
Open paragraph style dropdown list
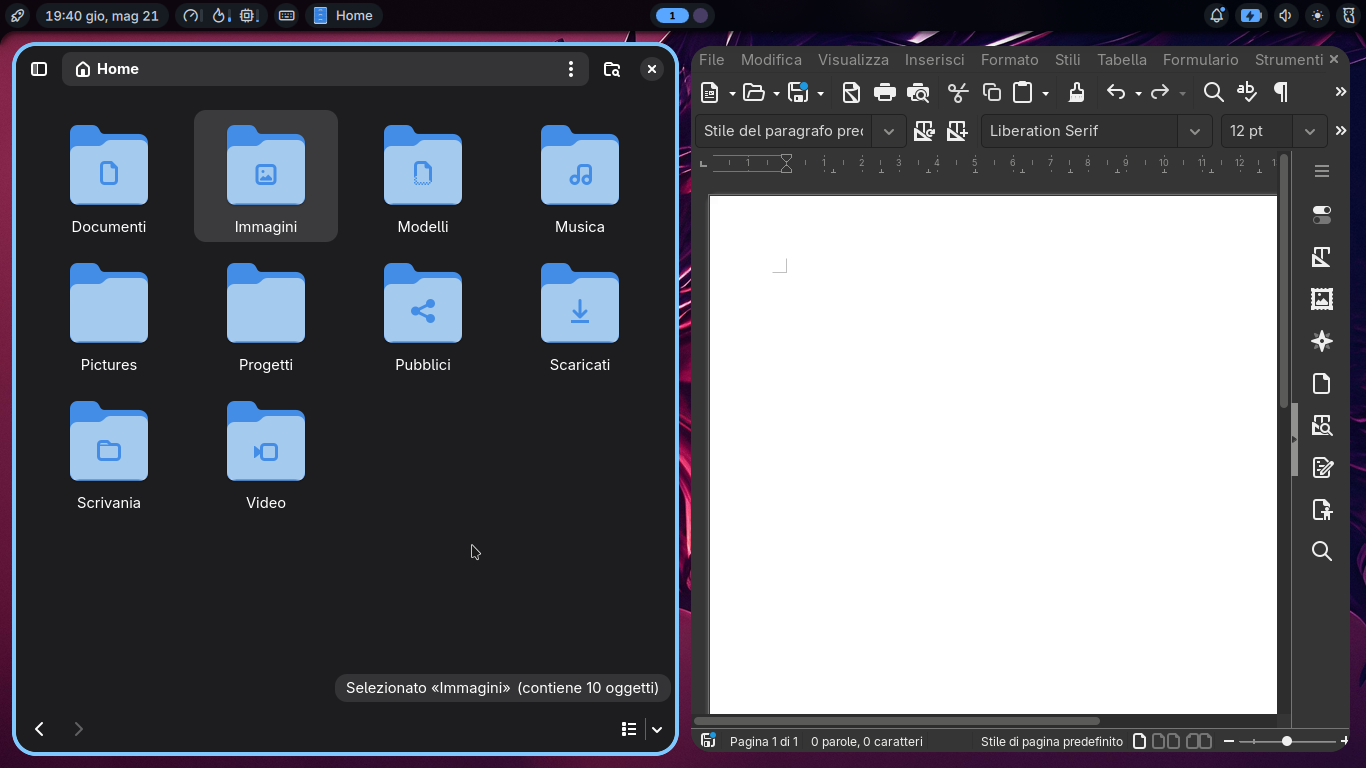click(889, 131)
